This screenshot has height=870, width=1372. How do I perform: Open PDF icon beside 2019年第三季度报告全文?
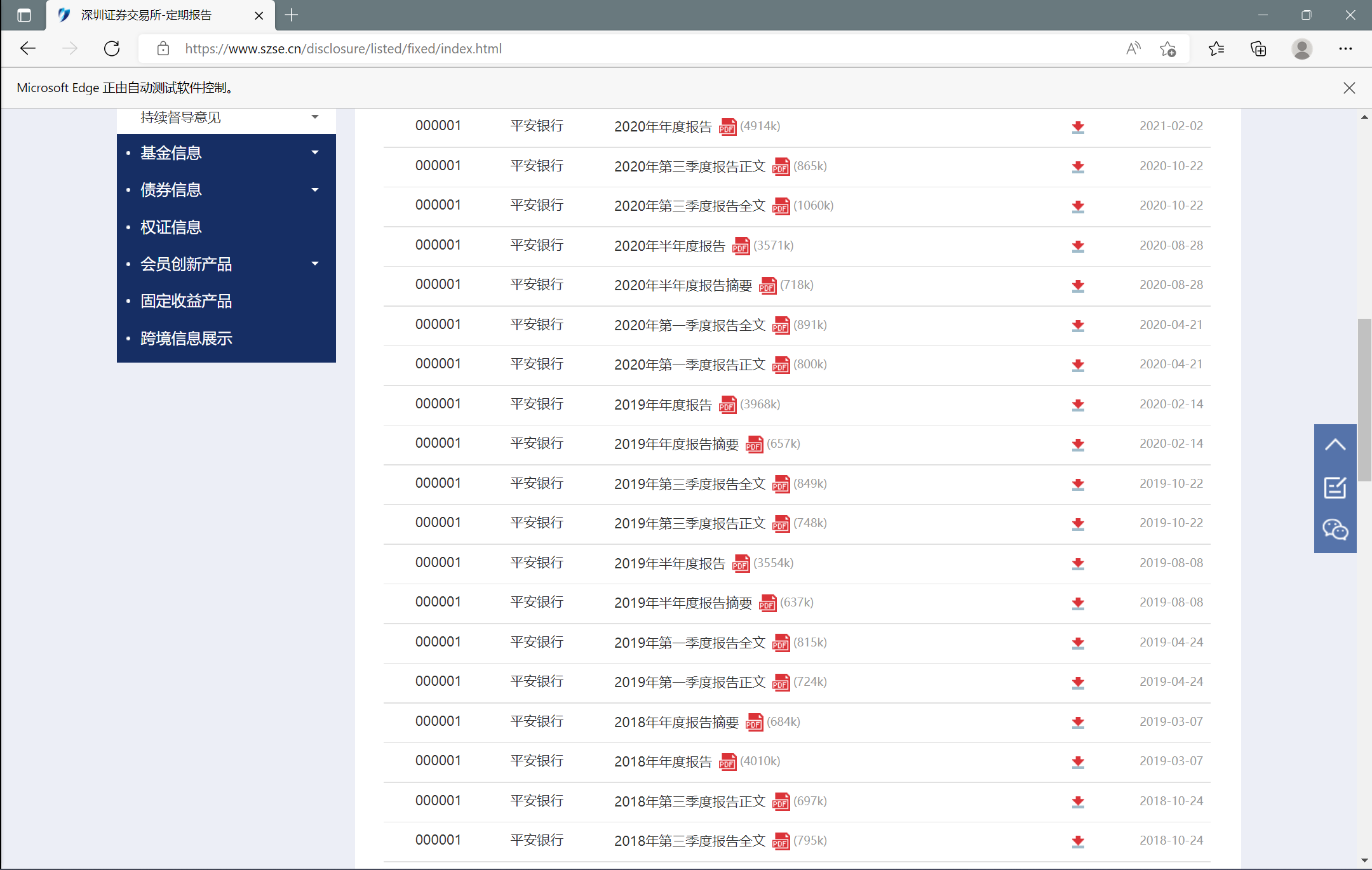[x=781, y=485]
